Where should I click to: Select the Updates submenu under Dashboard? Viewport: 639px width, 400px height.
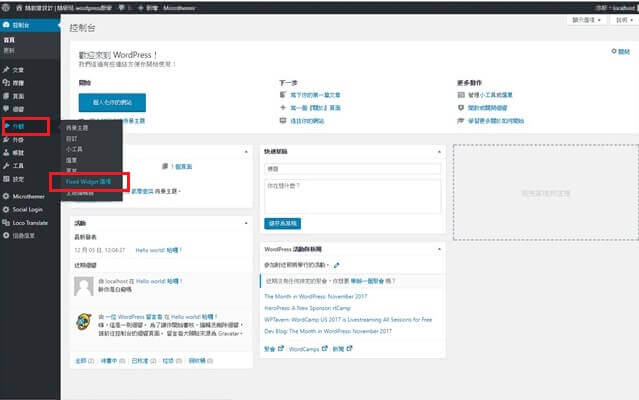9,51
